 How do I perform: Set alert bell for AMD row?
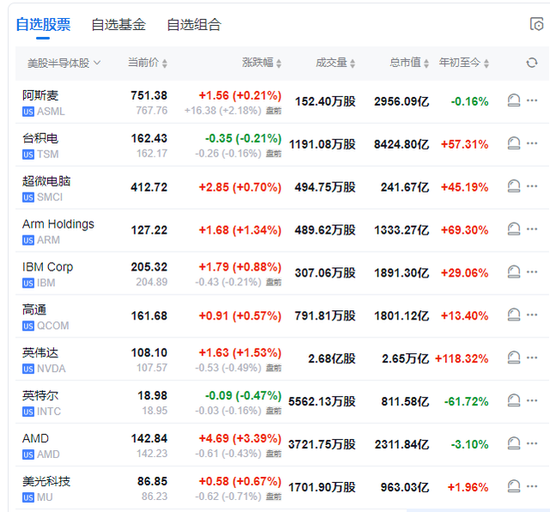coord(514,444)
